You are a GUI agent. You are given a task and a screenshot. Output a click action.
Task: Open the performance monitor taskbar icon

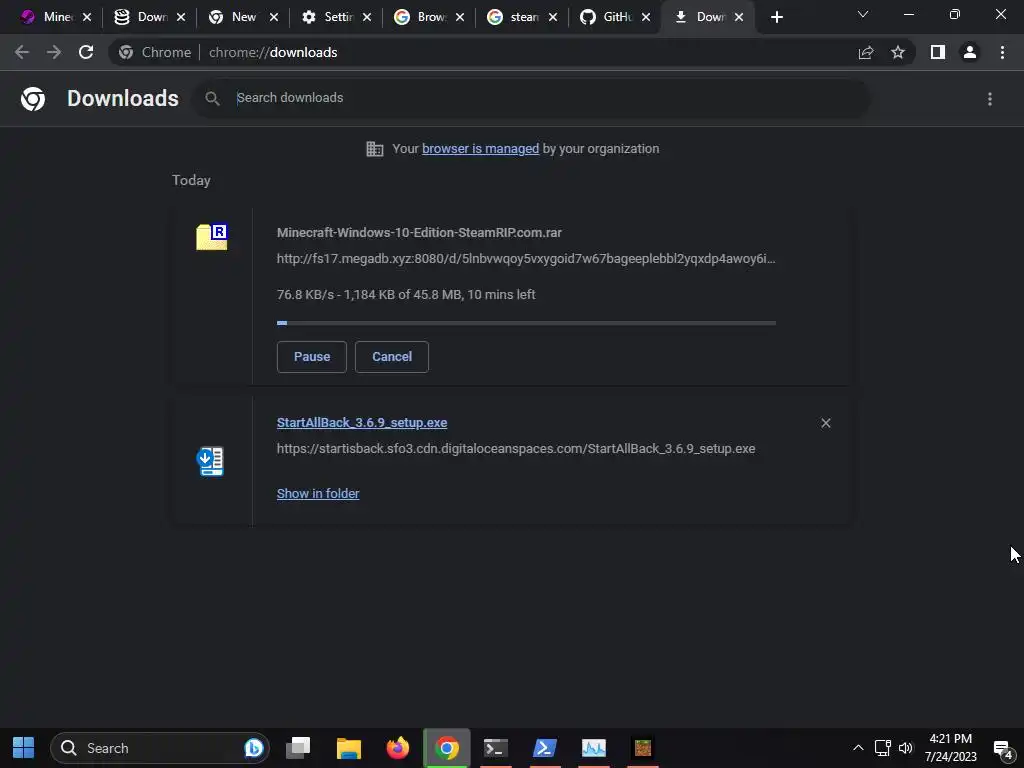point(594,748)
